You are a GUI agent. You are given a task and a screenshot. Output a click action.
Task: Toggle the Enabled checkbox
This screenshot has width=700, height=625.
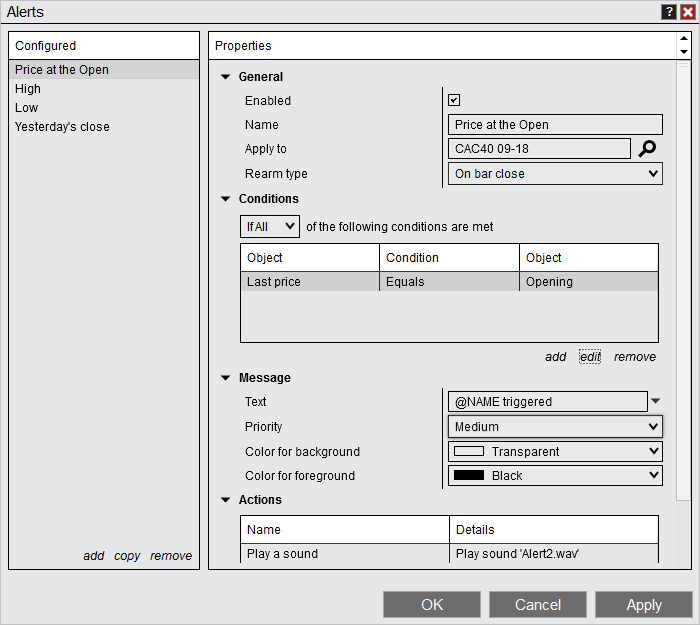tap(454, 100)
